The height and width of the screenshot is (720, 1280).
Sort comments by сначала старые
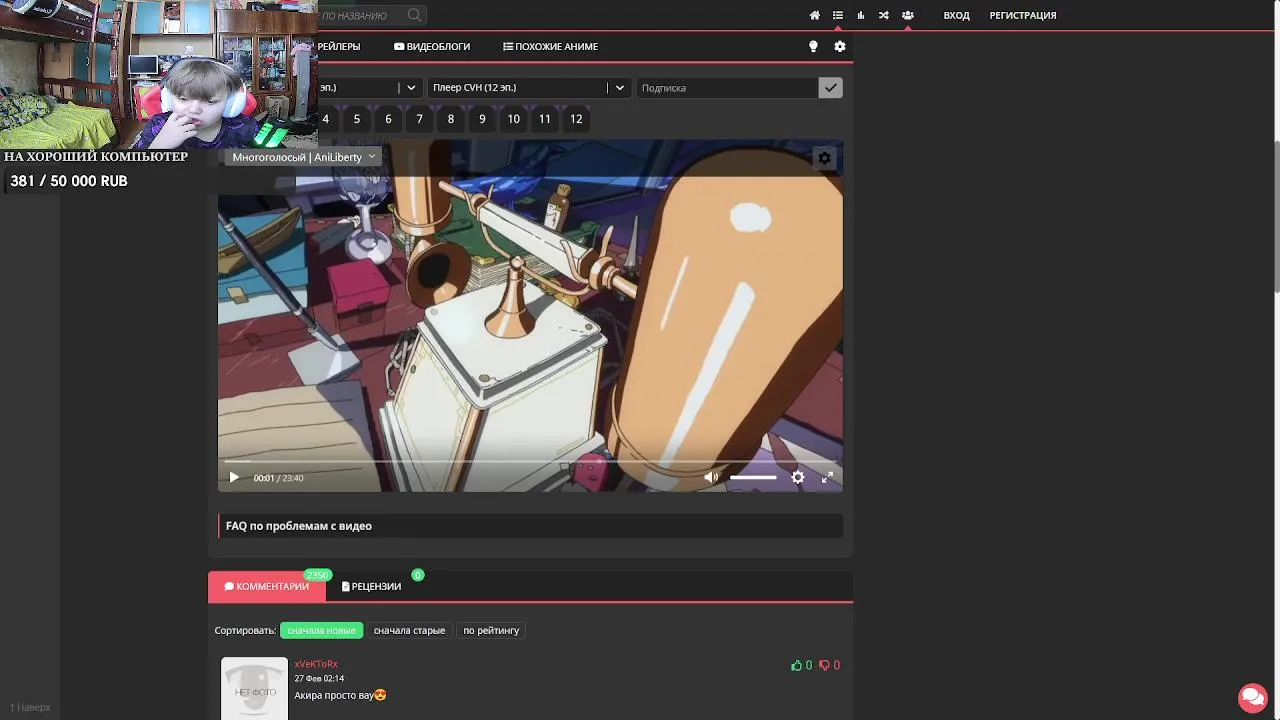point(409,630)
